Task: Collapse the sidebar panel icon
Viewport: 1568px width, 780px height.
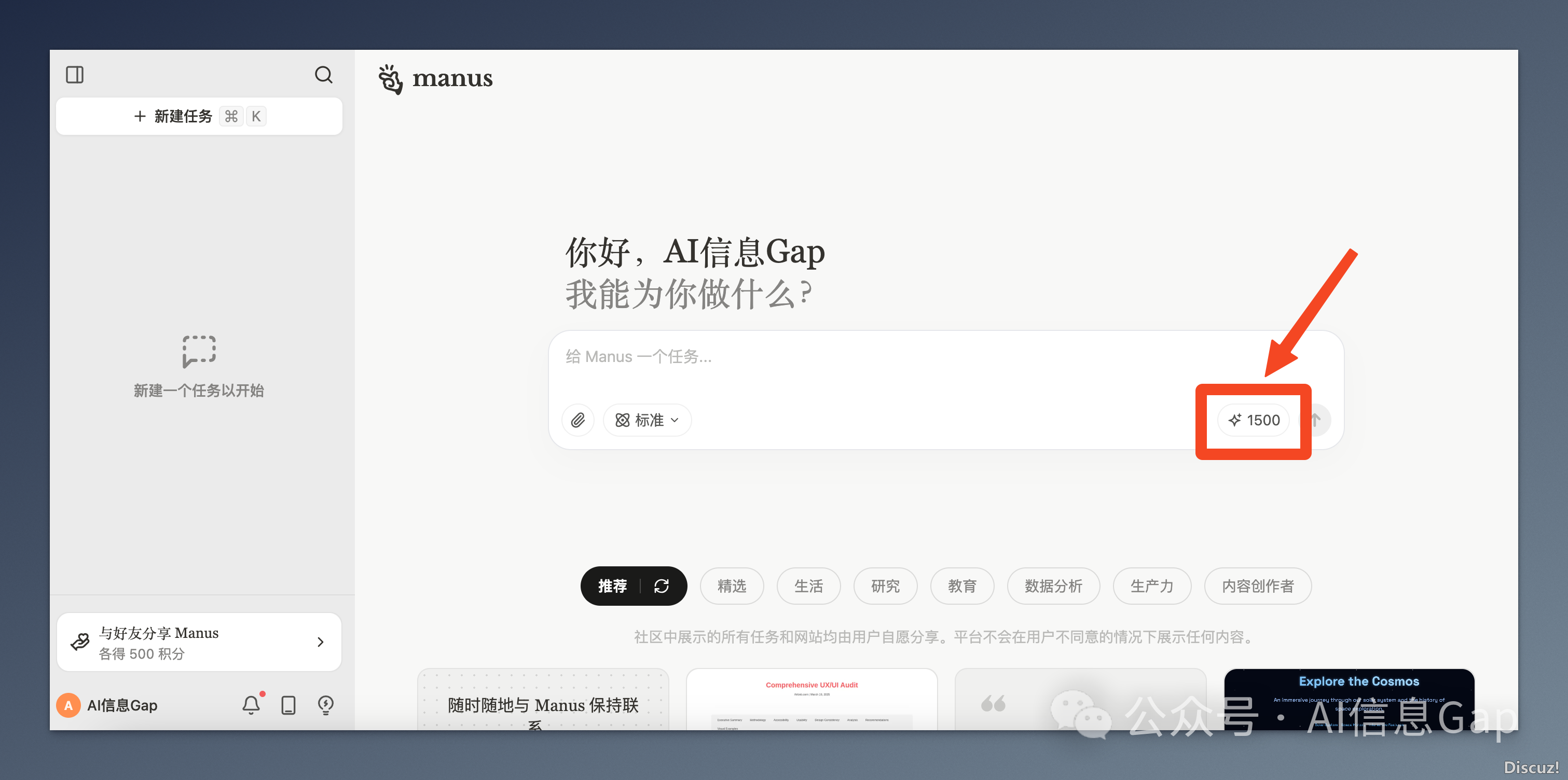Action: [75, 75]
